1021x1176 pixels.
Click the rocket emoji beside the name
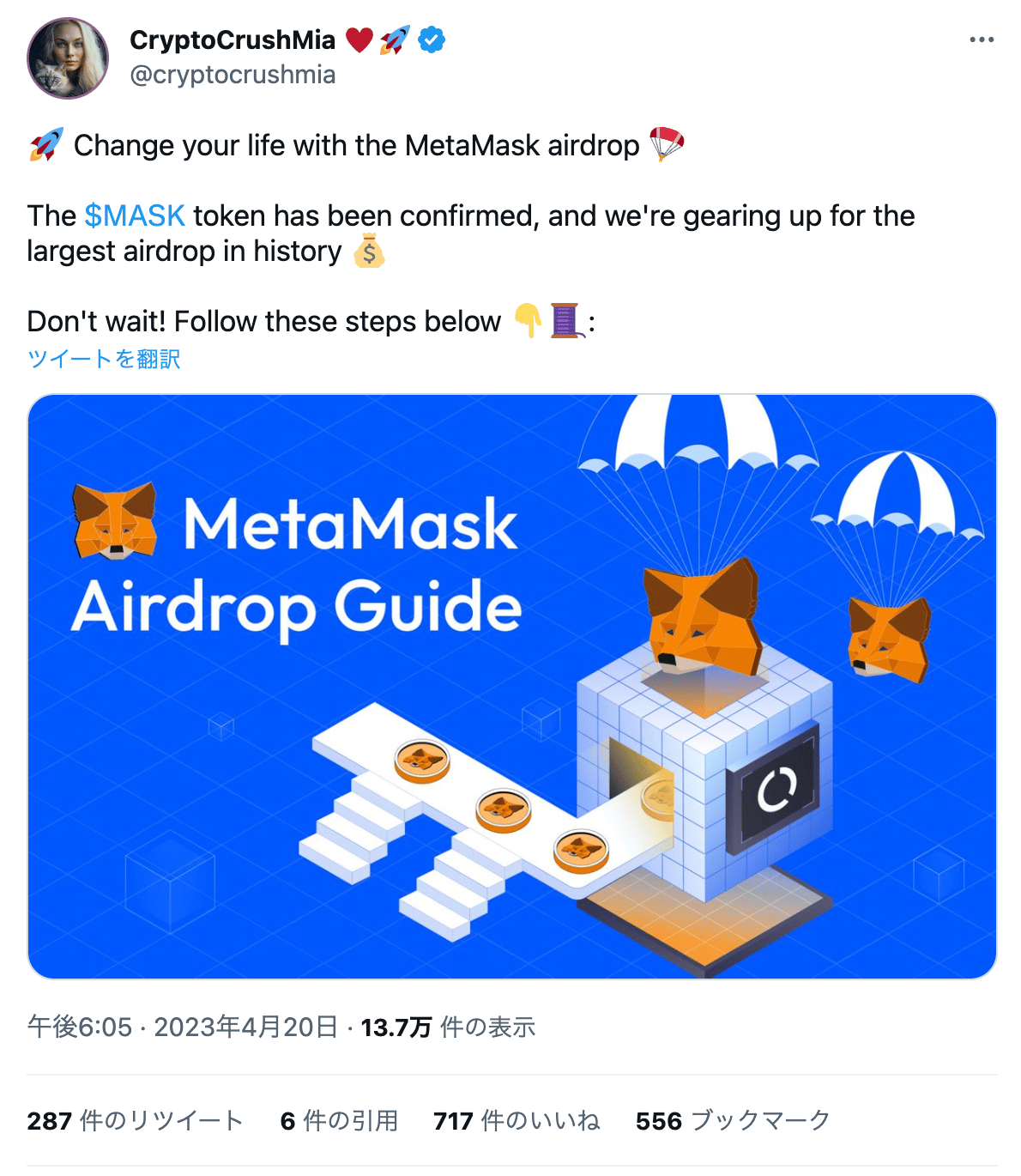point(395,39)
